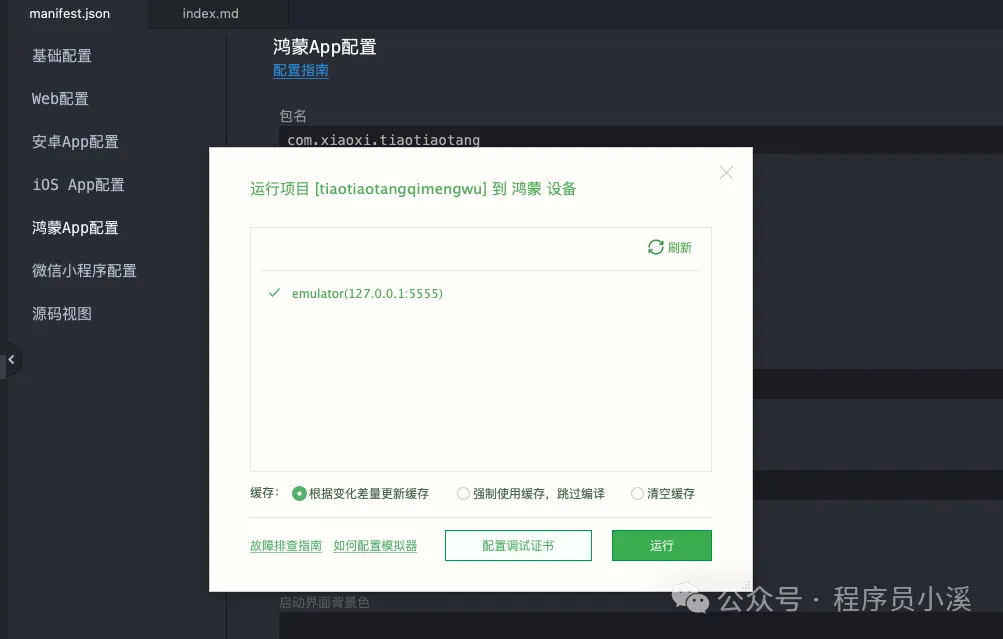
Task: Open the 如何配置模拟器 guide
Action: (x=375, y=545)
